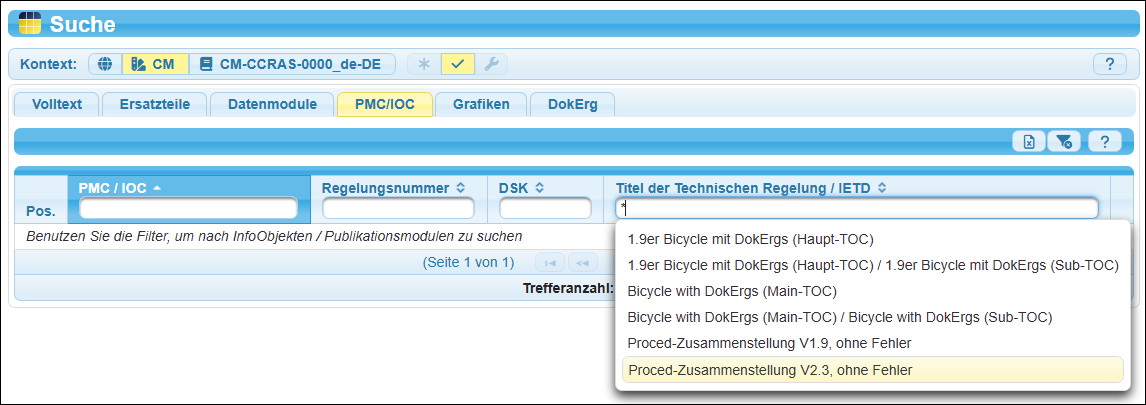The image size is (1146, 405).
Task: Switch to the Ersatzteile tab
Action: pyautogui.click(x=153, y=104)
